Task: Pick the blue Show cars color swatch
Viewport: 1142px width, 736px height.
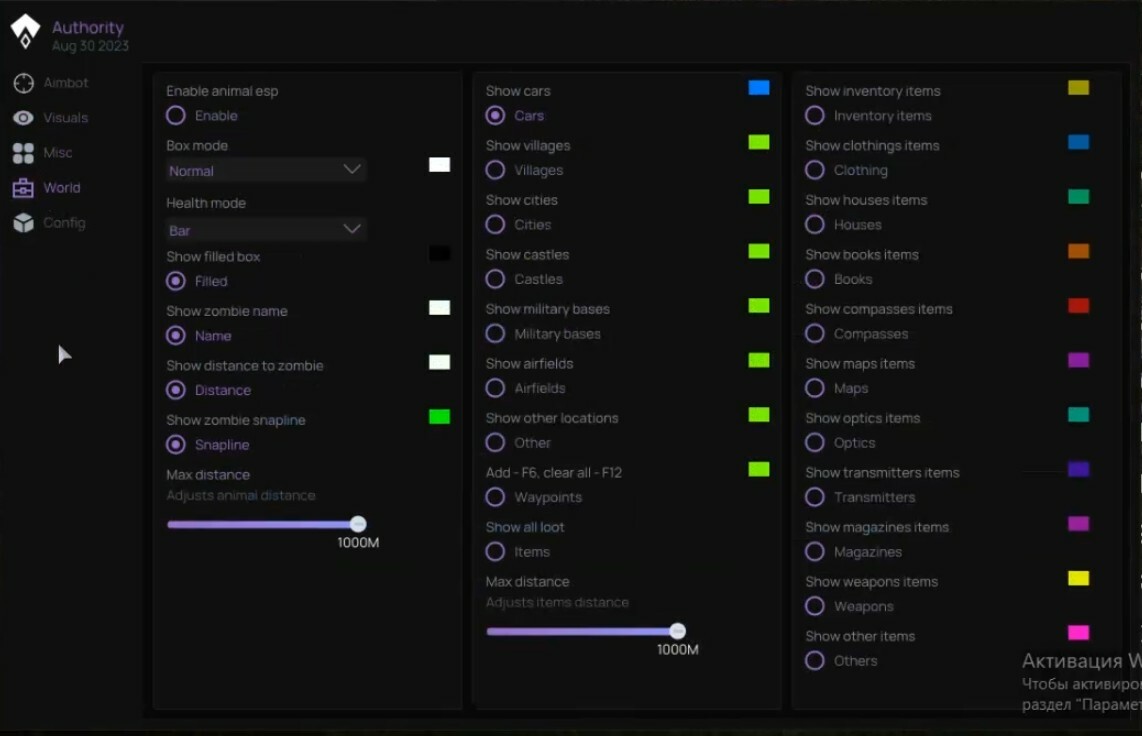Action: [759, 88]
